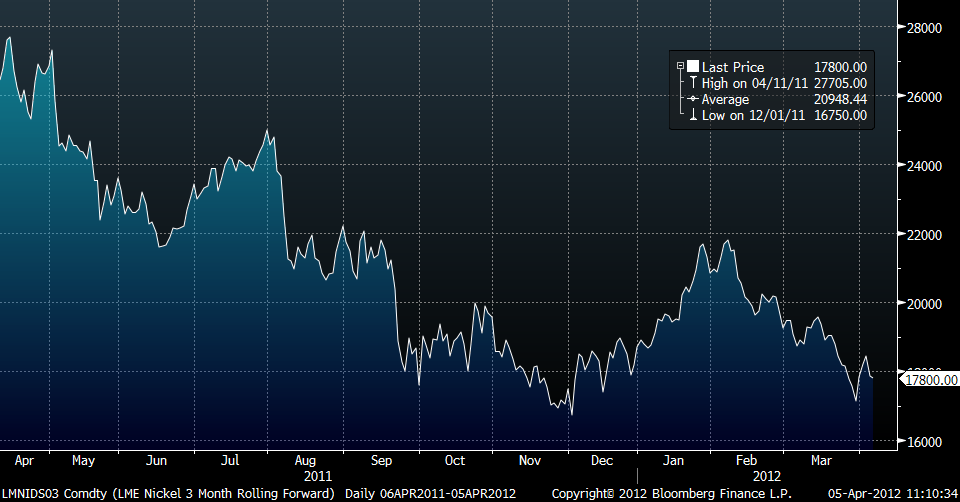Click the Sep month label on x-axis
Viewport: 960px width, 502px height.
tap(380, 461)
